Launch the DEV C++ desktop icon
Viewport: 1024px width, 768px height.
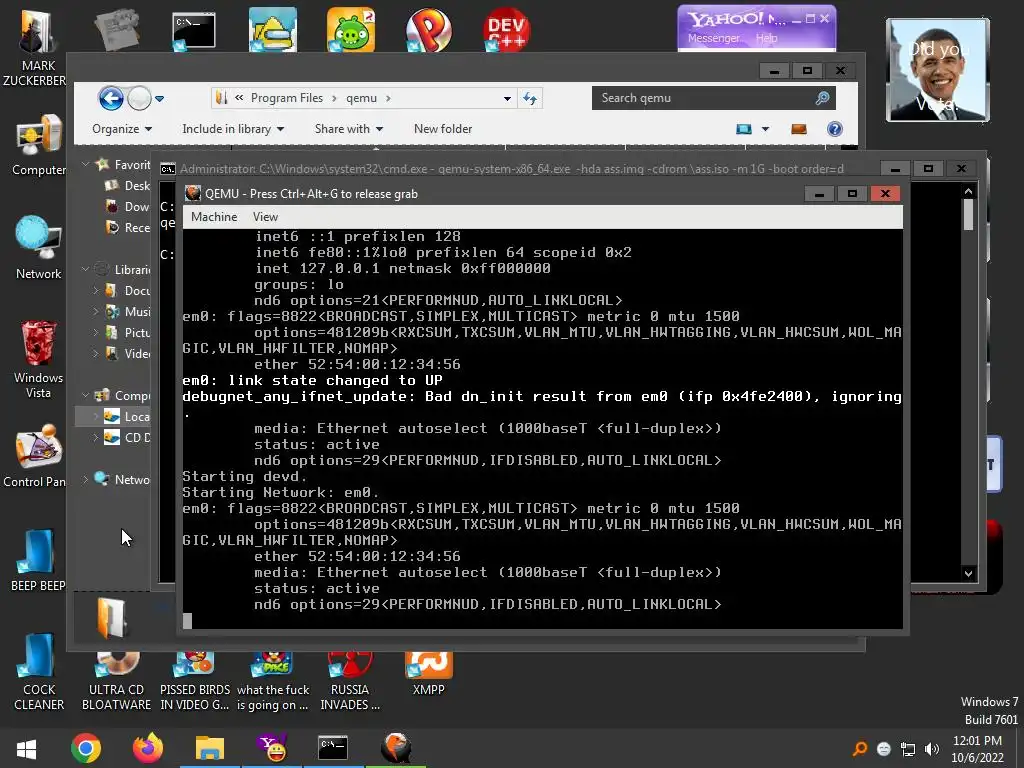(506, 29)
